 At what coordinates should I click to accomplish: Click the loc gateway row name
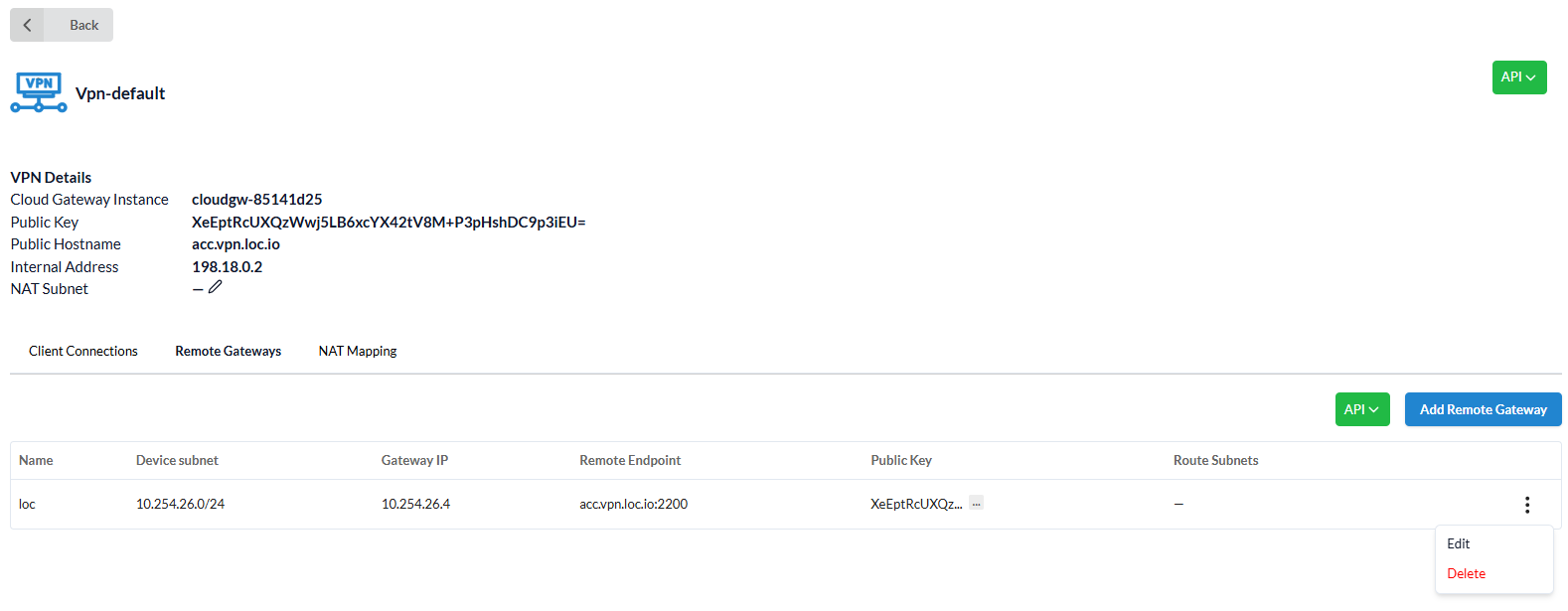point(27,504)
